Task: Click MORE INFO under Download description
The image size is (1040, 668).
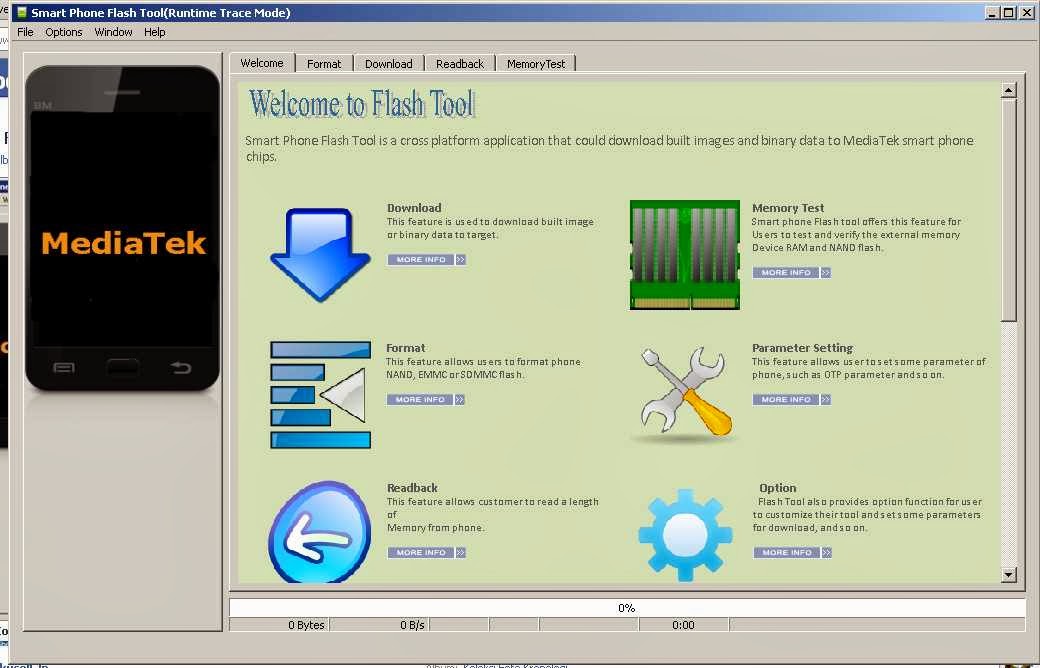Action: pos(427,259)
